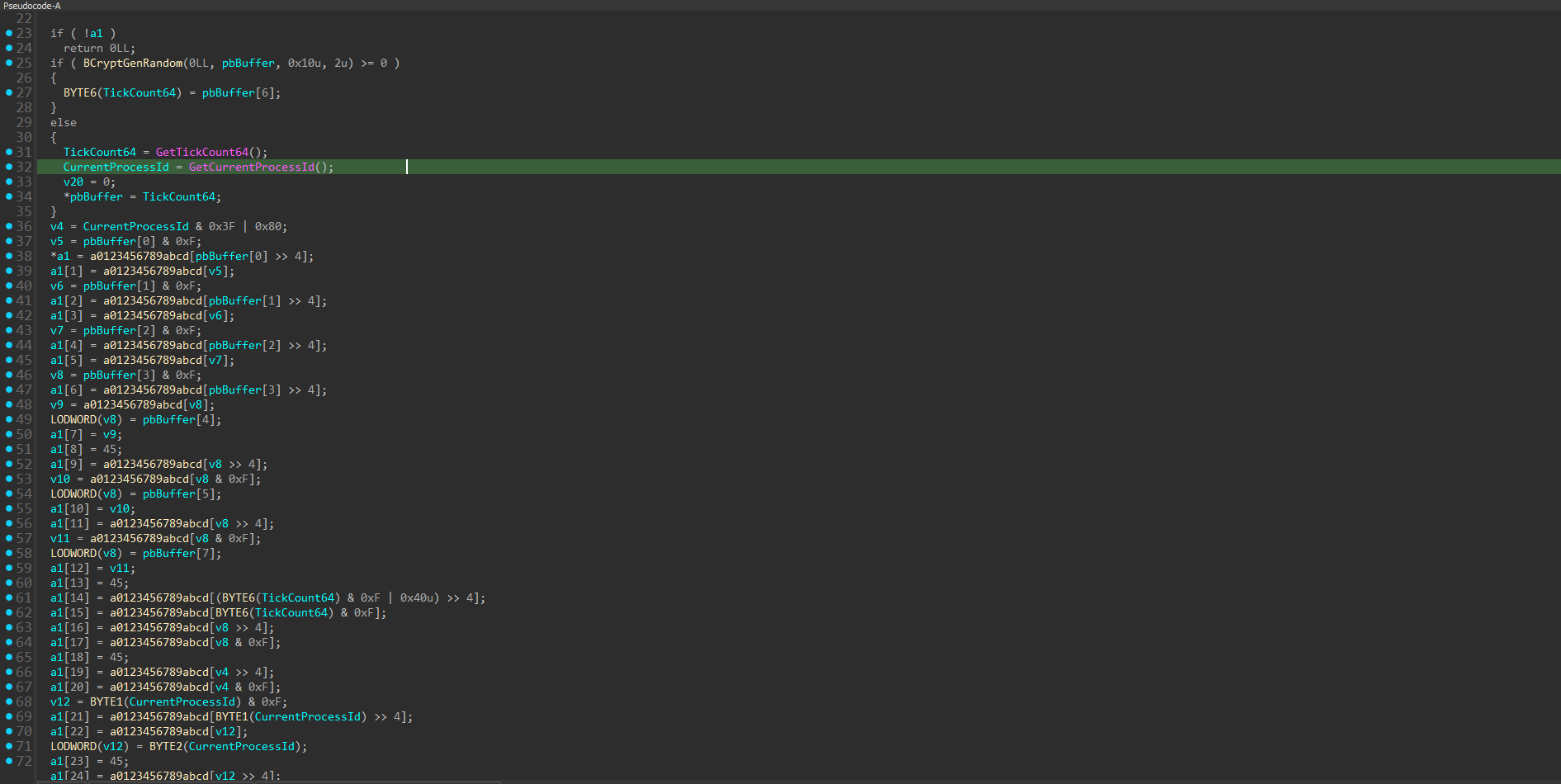Click the GetTickCount64 function call
The width and height of the screenshot is (1561, 784).
pos(201,152)
